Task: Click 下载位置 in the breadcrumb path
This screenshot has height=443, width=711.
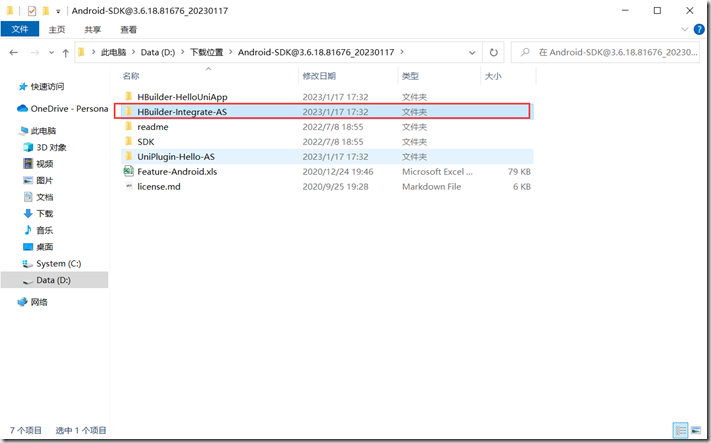Action: pos(207,52)
